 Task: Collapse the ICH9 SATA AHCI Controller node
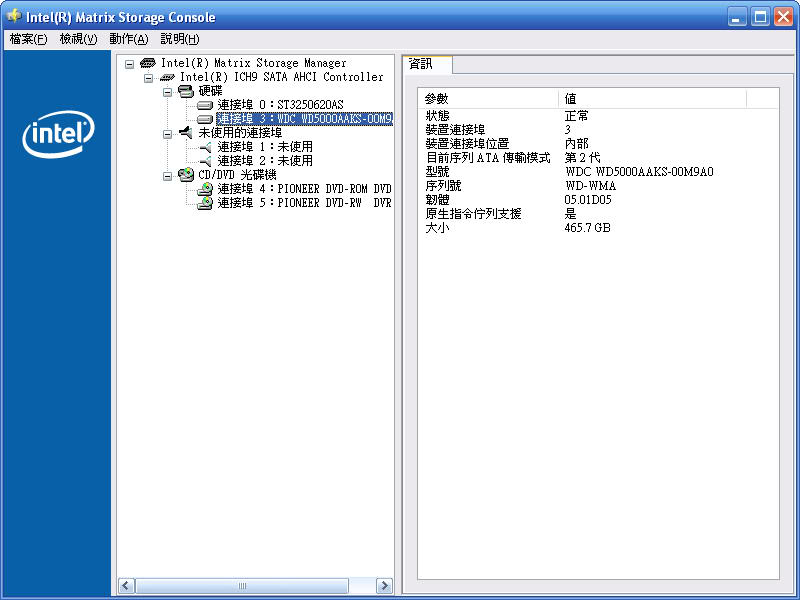tap(148, 78)
